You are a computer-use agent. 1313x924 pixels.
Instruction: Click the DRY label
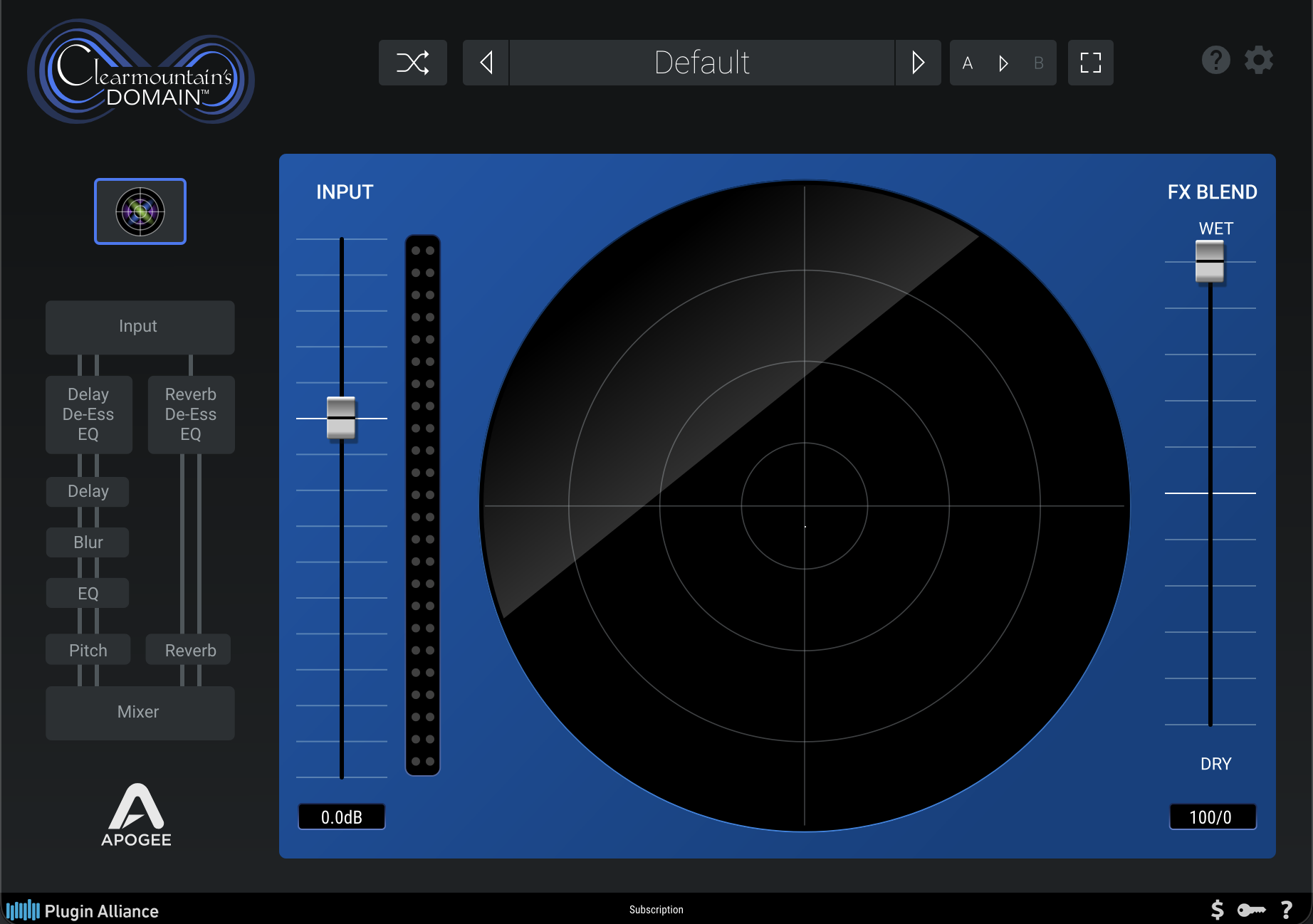(x=1216, y=764)
